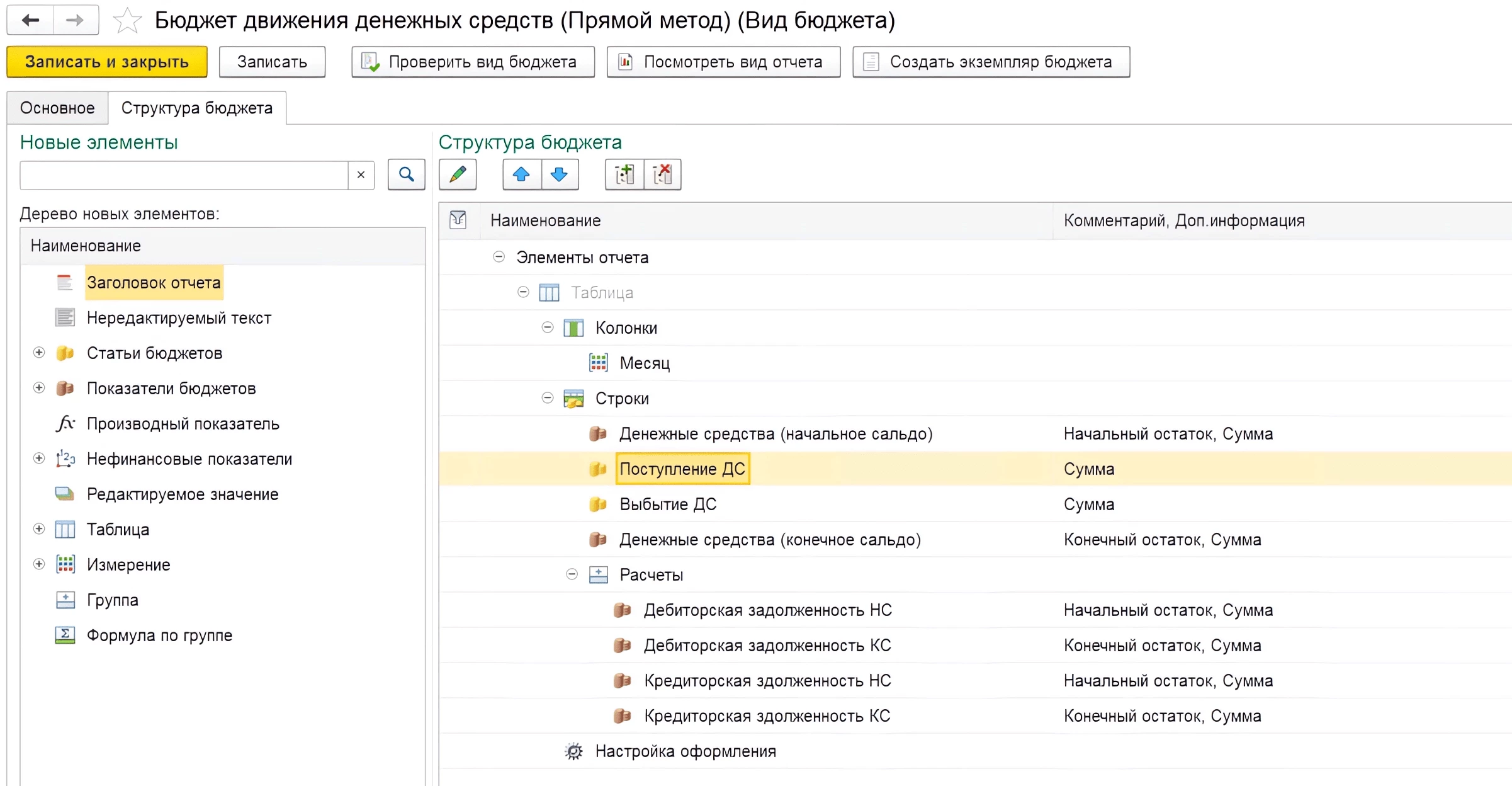Add page to favorites with star icon
The image size is (1512, 786).
[x=127, y=21]
